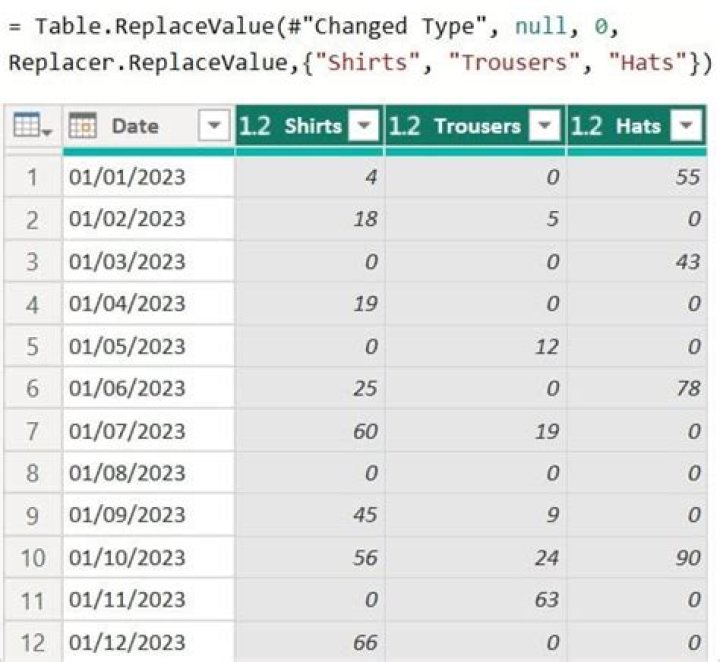Click the Date column type icon
This screenshot has height=662, width=720.
pyautogui.click(x=82, y=125)
